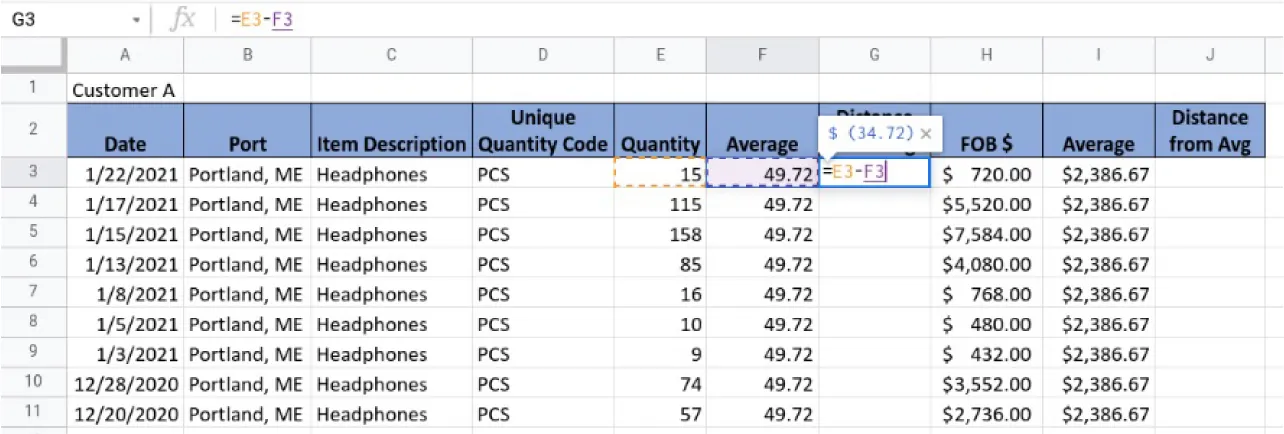This screenshot has width=1284, height=434.
Task: Select column A header
Action: tap(125, 55)
